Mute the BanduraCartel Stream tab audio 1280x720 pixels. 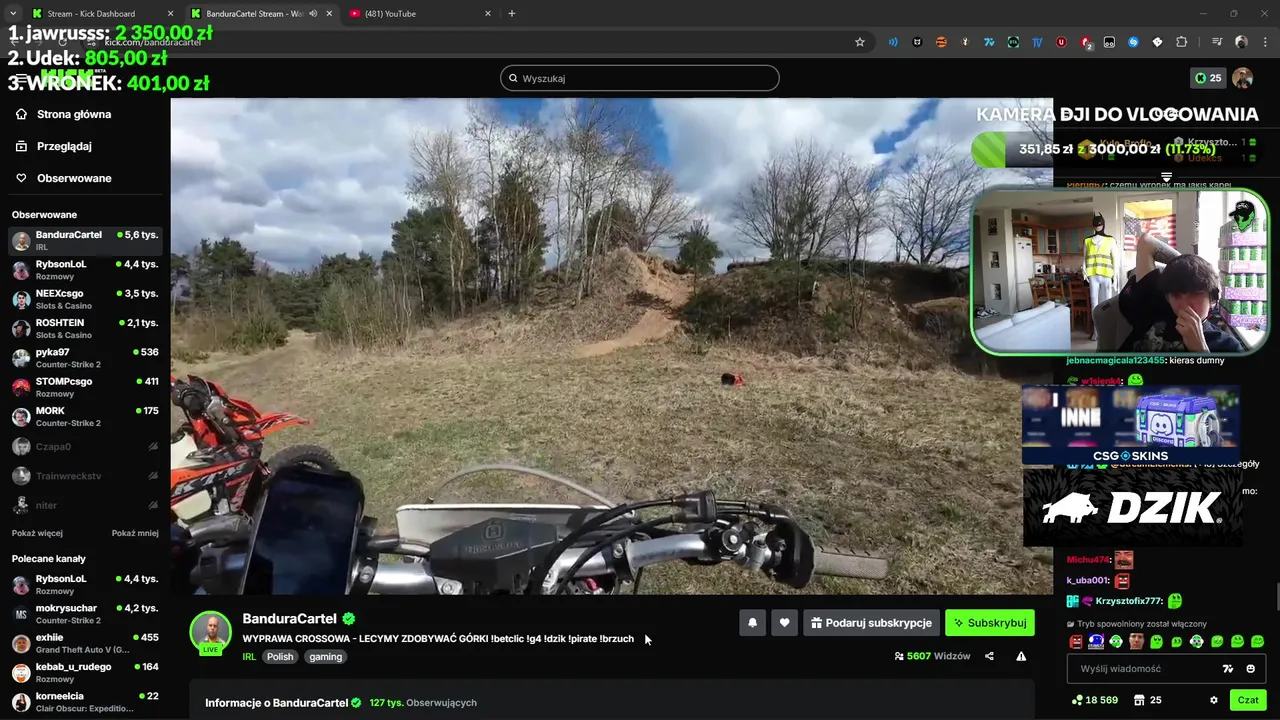(314, 14)
